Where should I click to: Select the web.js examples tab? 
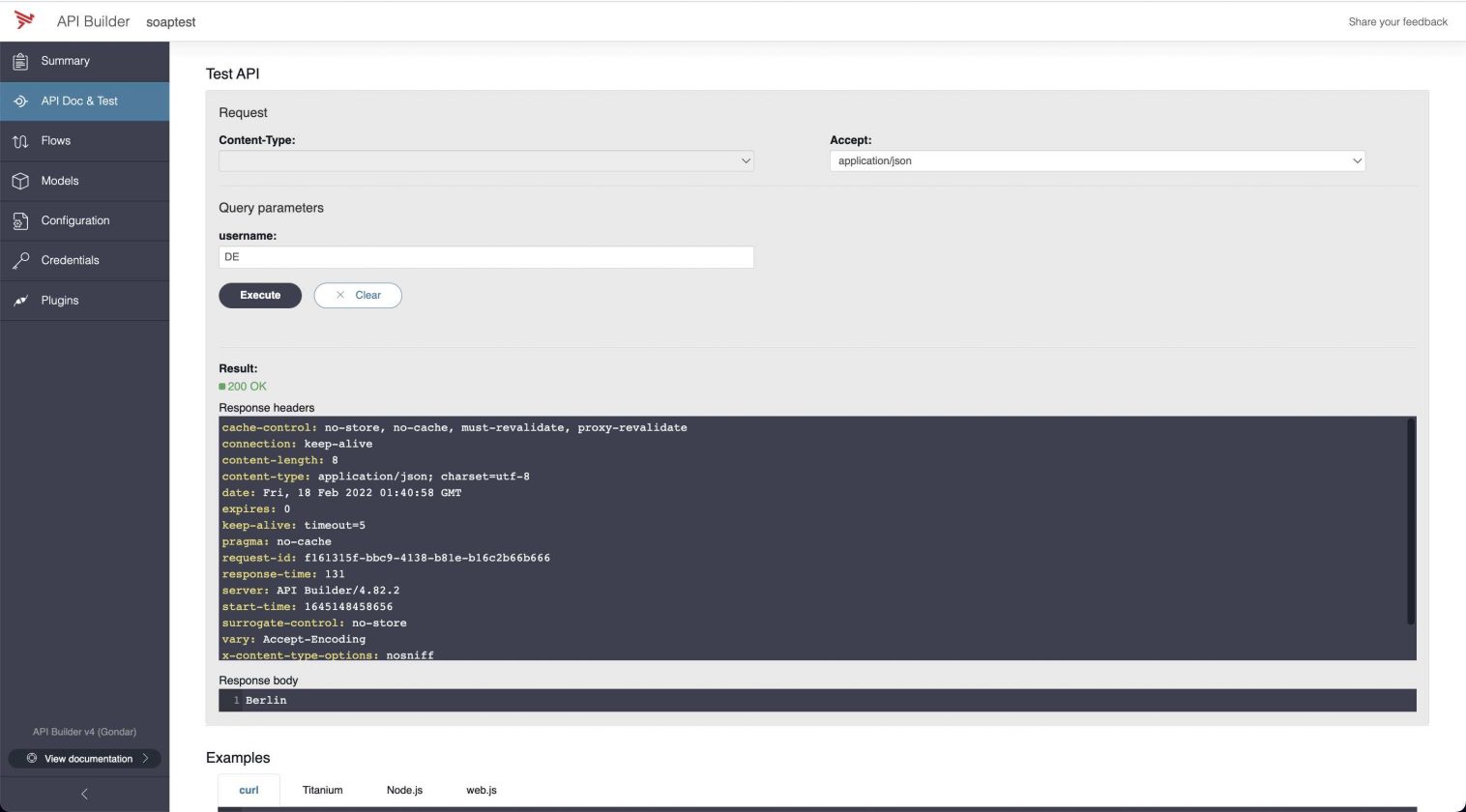tap(482, 790)
